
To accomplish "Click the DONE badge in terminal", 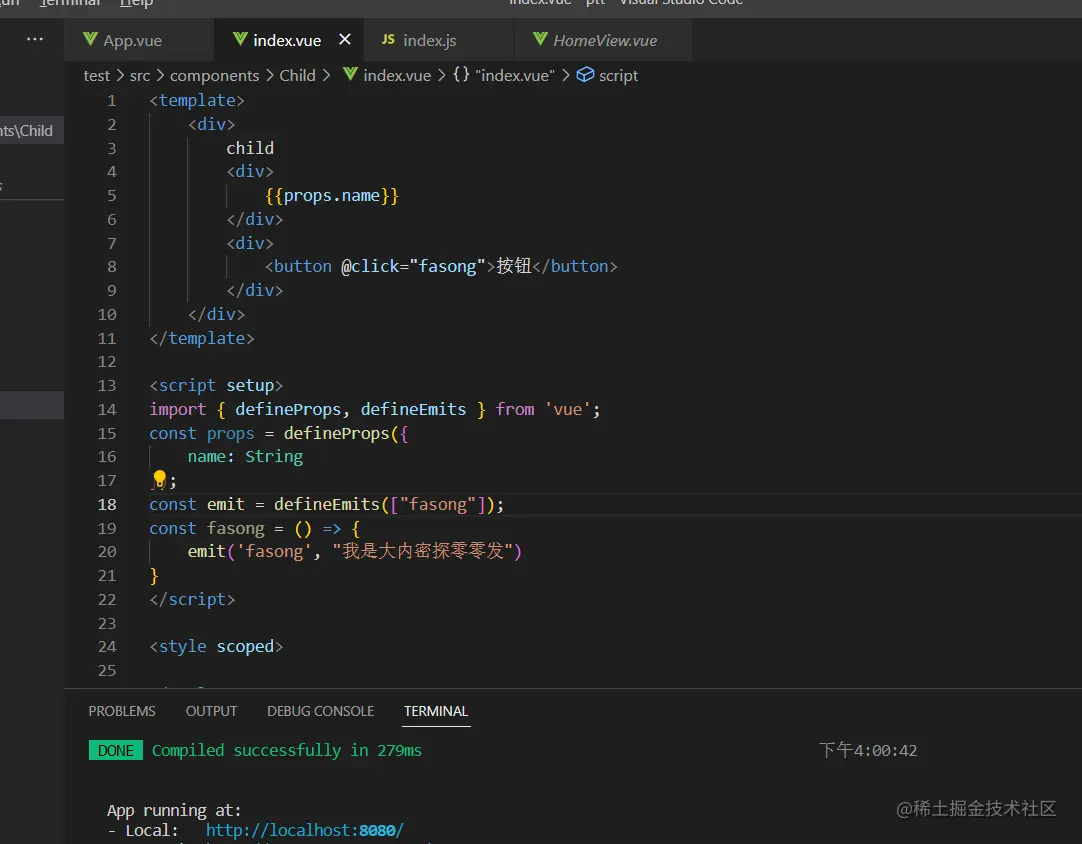I will click(x=116, y=750).
